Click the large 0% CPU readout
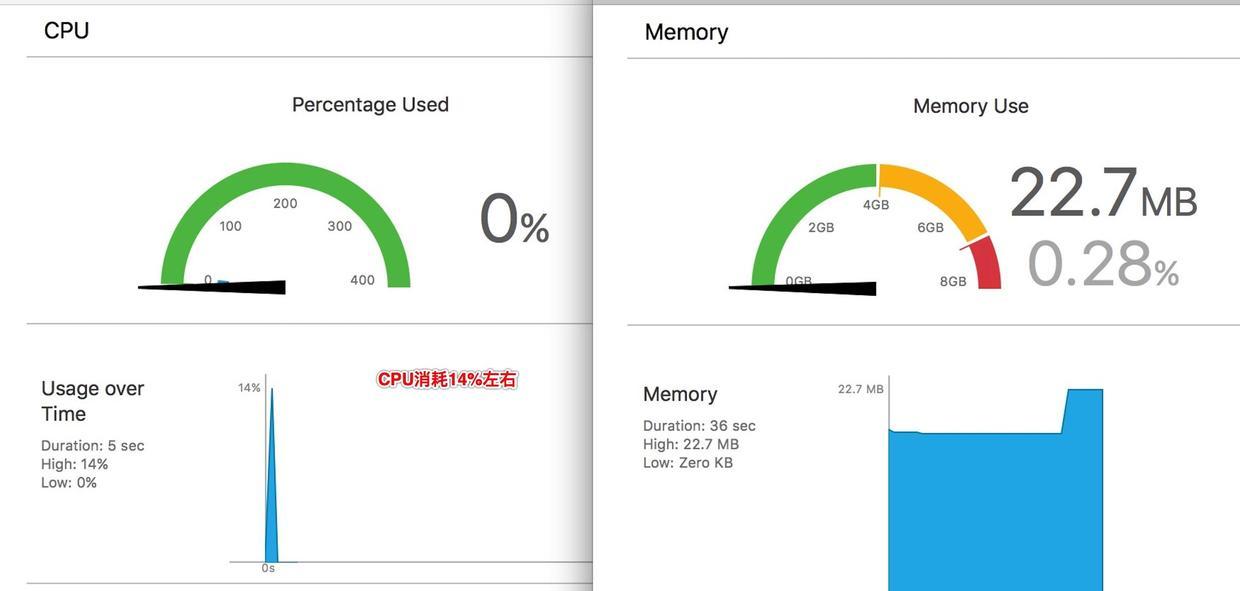The height and width of the screenshot is (591, 1240). 514,220
